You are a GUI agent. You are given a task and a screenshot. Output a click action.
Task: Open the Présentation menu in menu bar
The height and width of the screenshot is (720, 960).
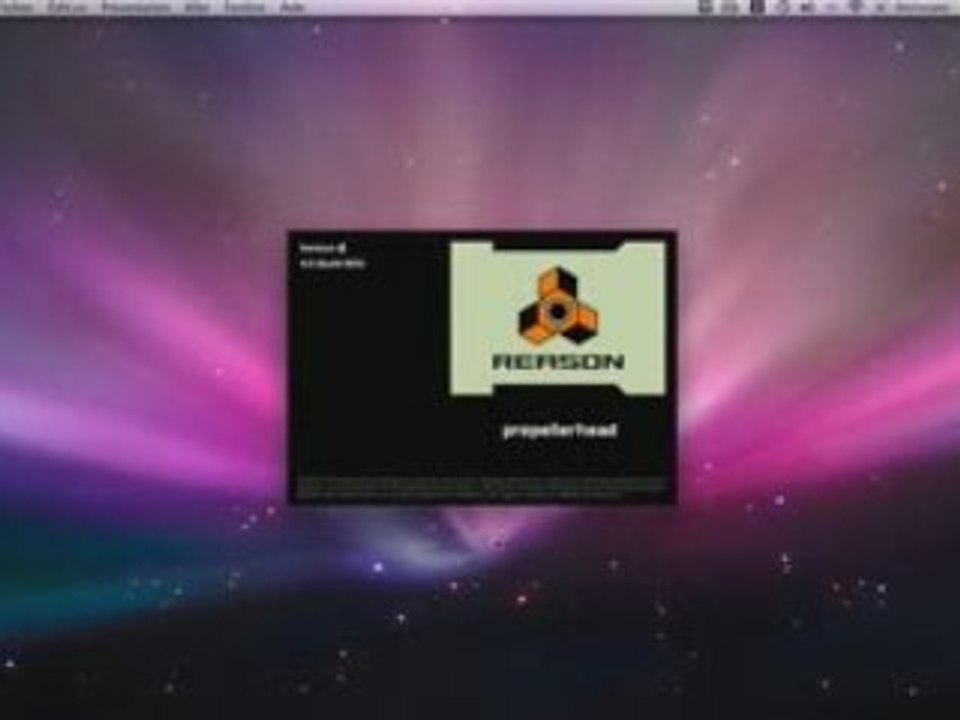pyautogui.click(x=136, y=7)
